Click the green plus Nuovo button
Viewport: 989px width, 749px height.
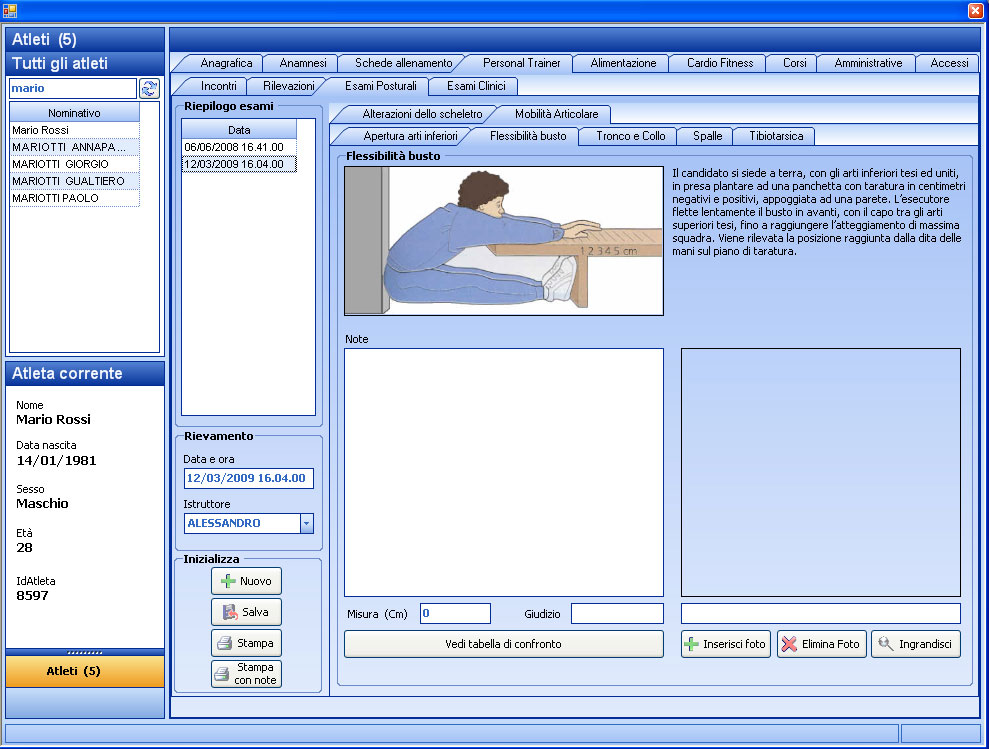coord(247,581)
